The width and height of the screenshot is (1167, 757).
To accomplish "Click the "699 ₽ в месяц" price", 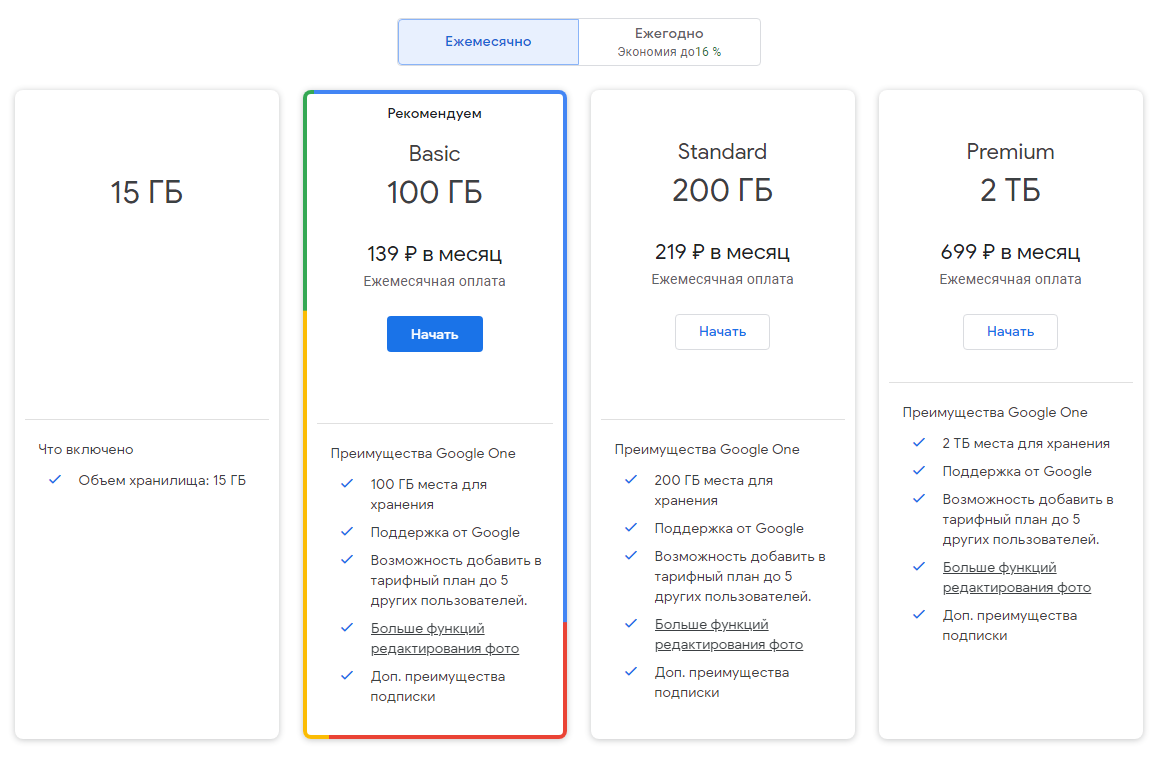I will (1010, 252).
